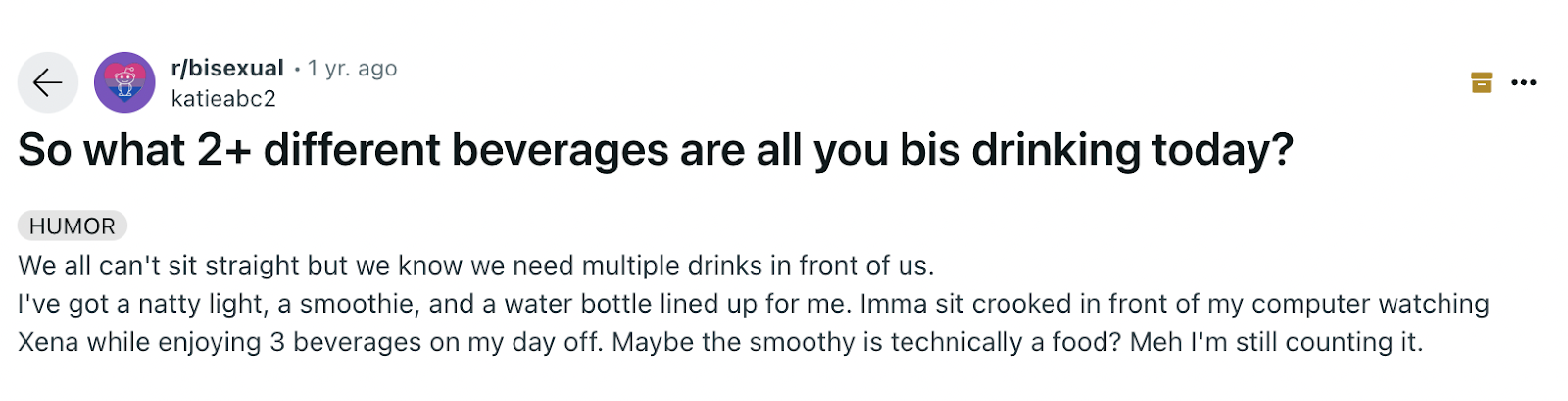The image size is (1568, 401).
Task: Click the line "We all can't sit straight"
Action: coord(475,266)
